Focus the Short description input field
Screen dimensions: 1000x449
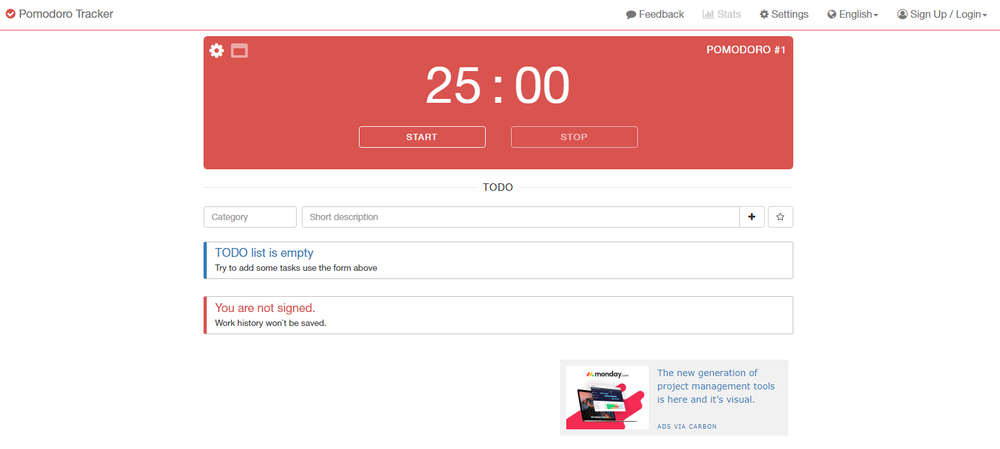tap(520, 217)
